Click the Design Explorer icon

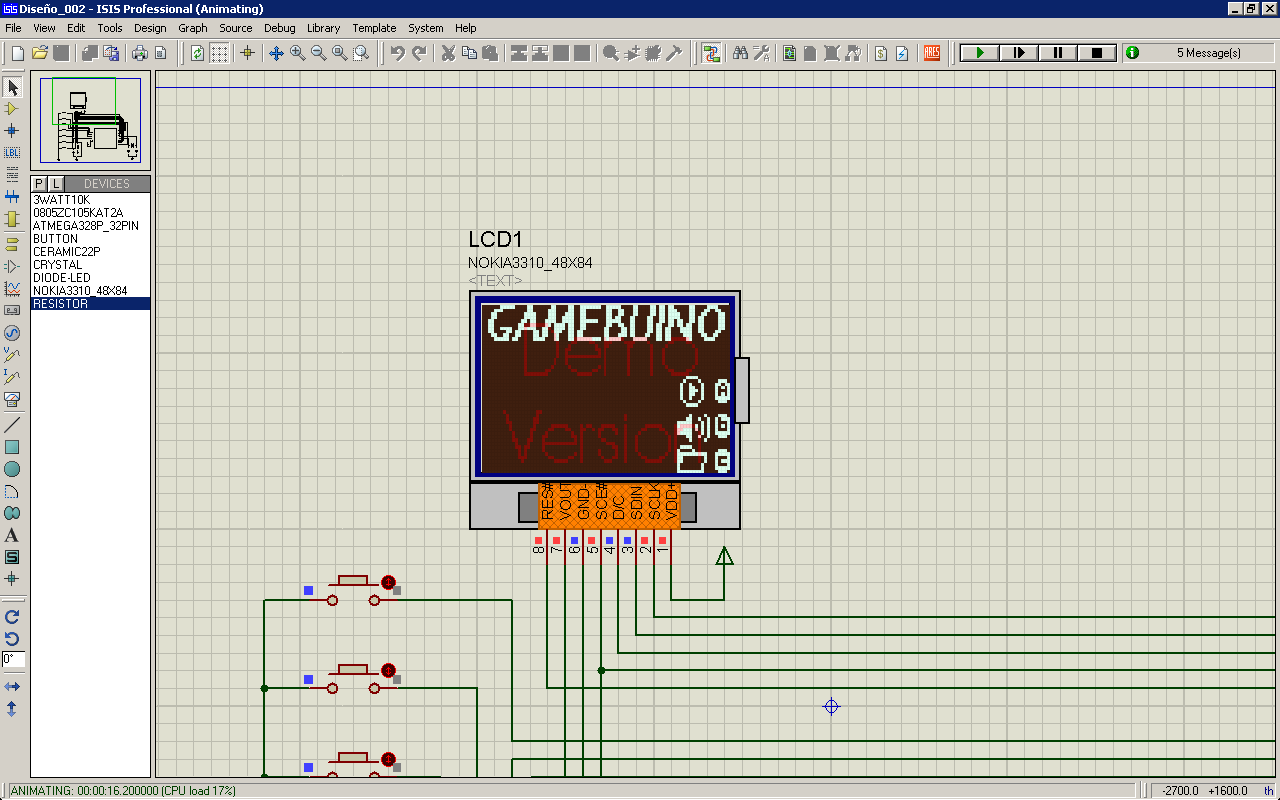[x=789, y=53]
